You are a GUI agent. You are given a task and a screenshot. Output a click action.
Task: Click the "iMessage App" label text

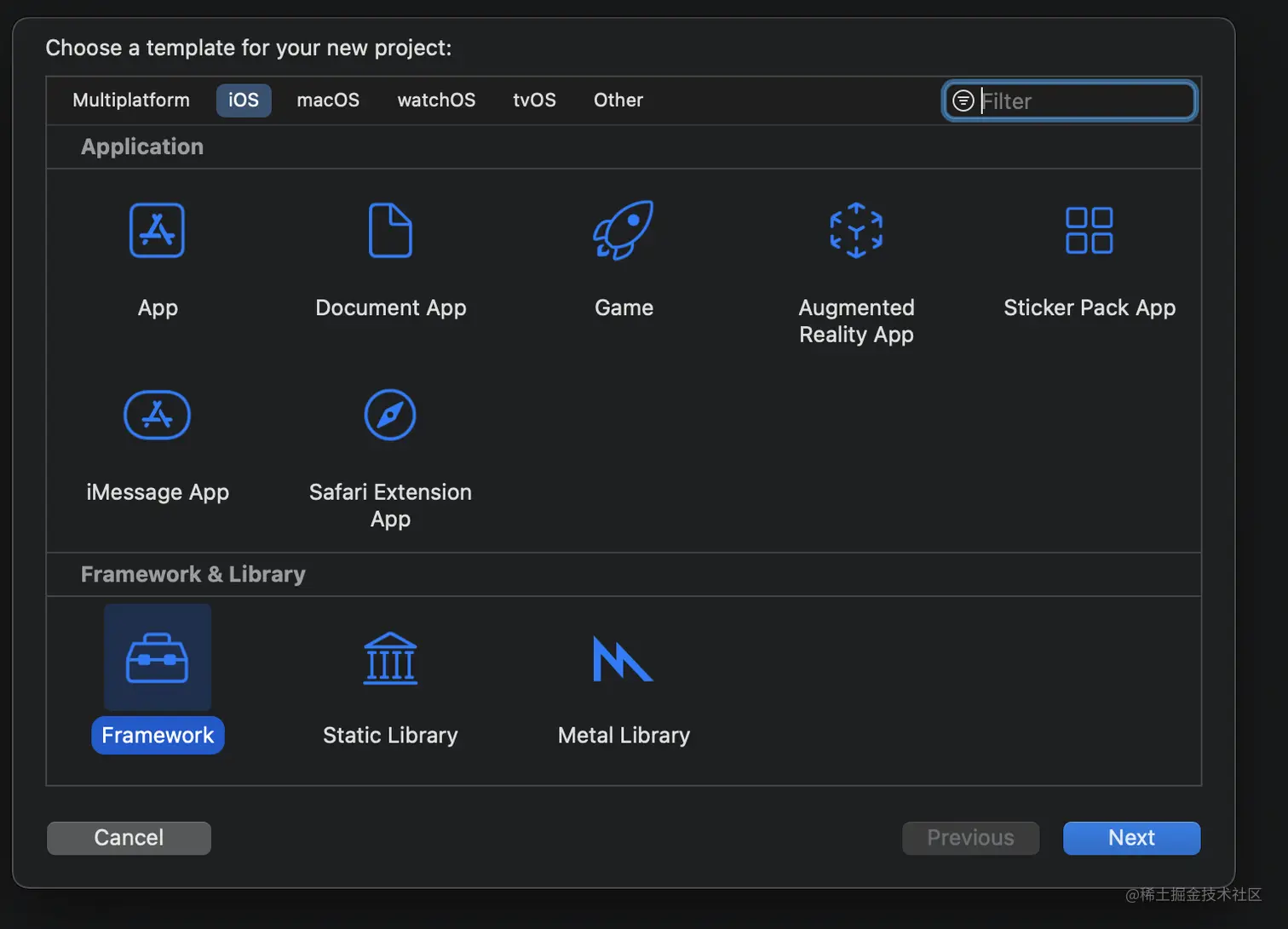[x=158, y=492]
